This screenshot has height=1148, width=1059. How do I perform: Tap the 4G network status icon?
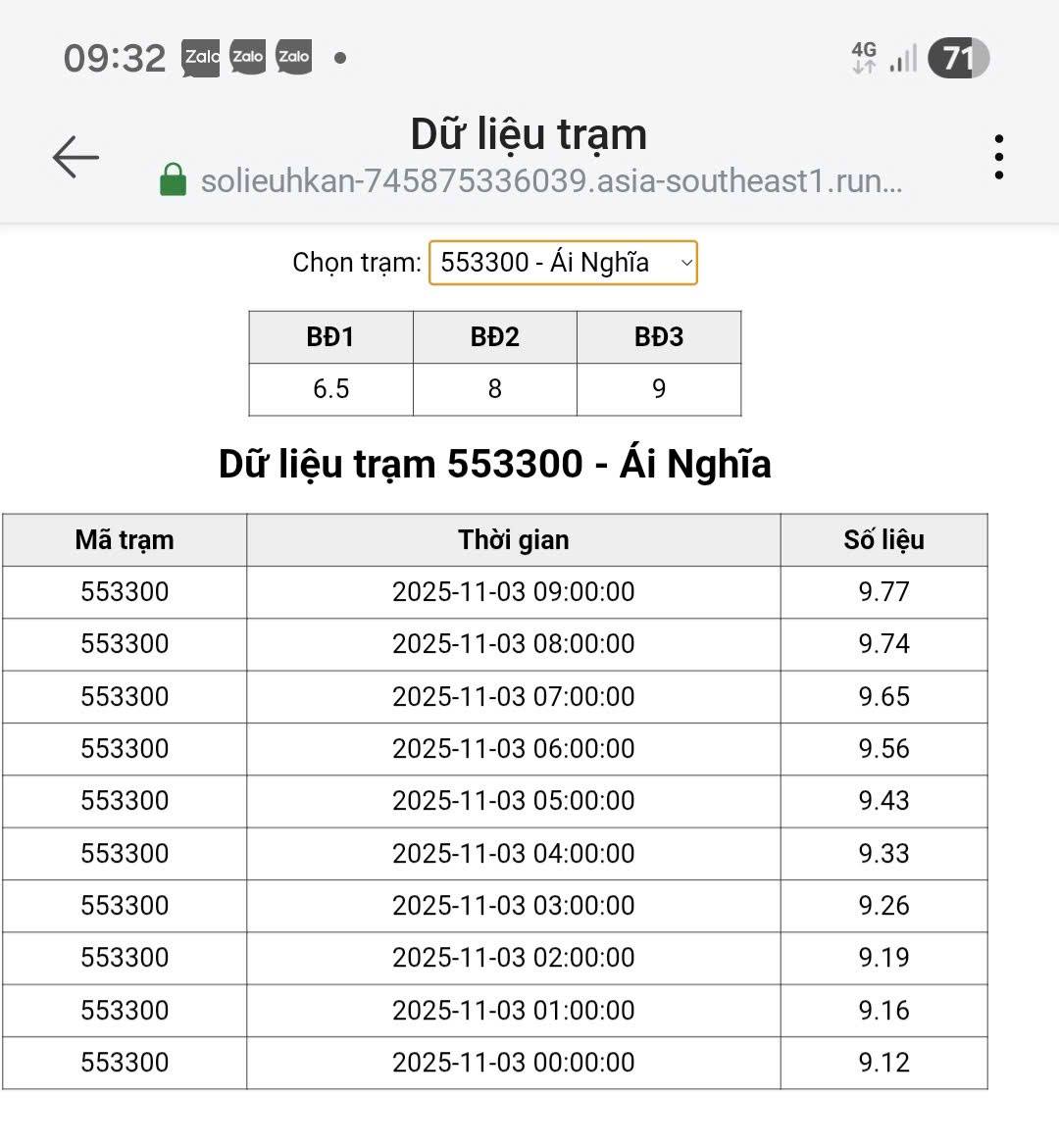coord(864,57)
